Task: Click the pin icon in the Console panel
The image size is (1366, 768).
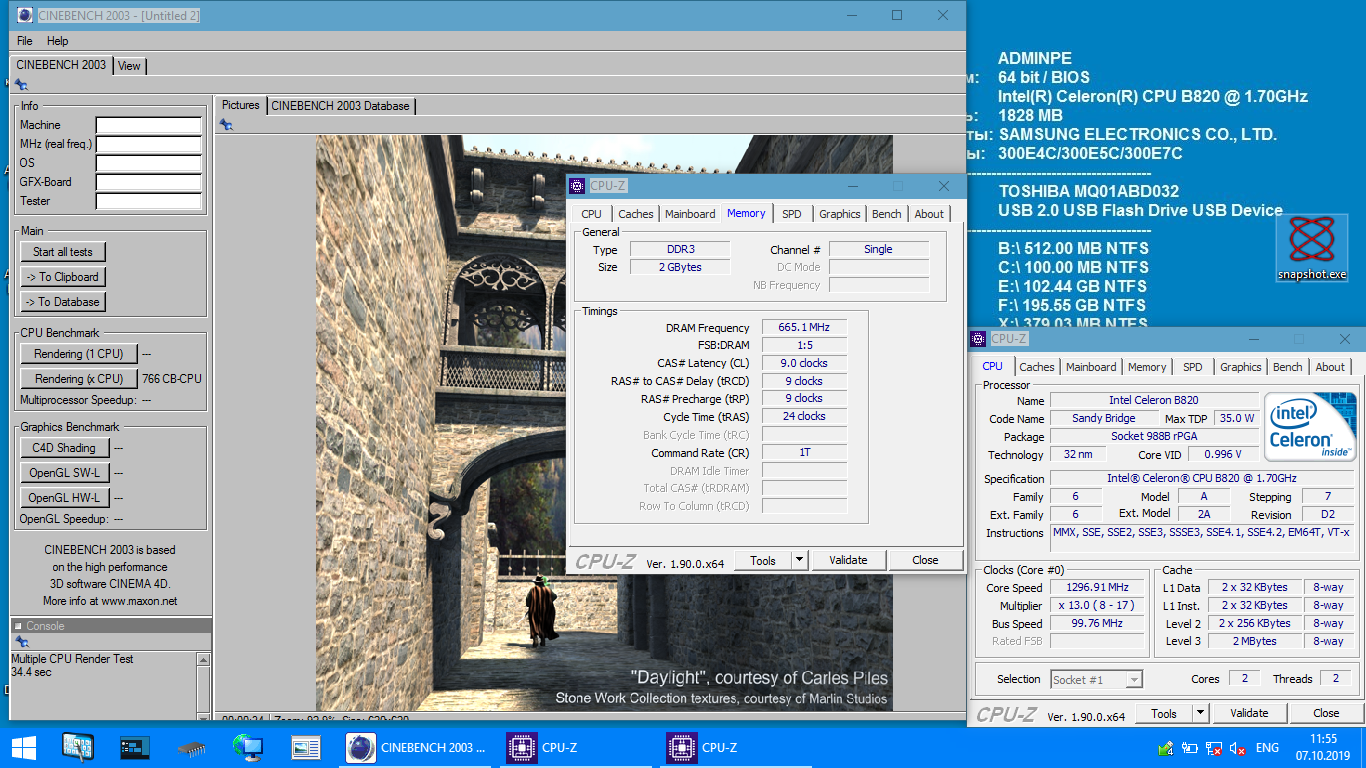Action: (x=21, y=642)
